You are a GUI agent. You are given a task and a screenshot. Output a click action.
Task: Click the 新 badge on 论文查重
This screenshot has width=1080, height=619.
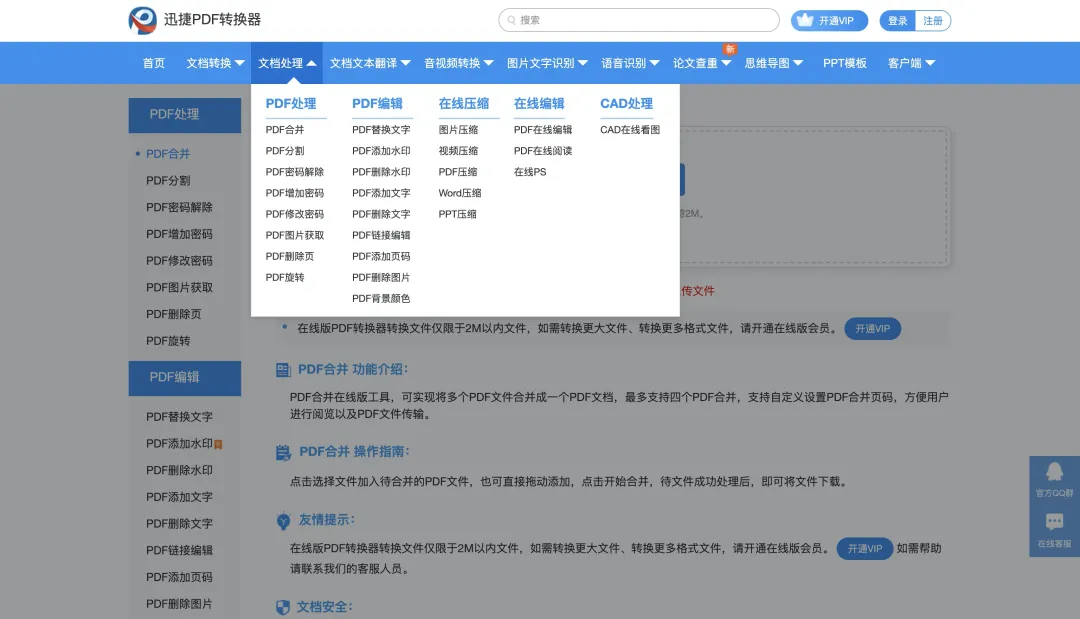click(x=730, y=49)
